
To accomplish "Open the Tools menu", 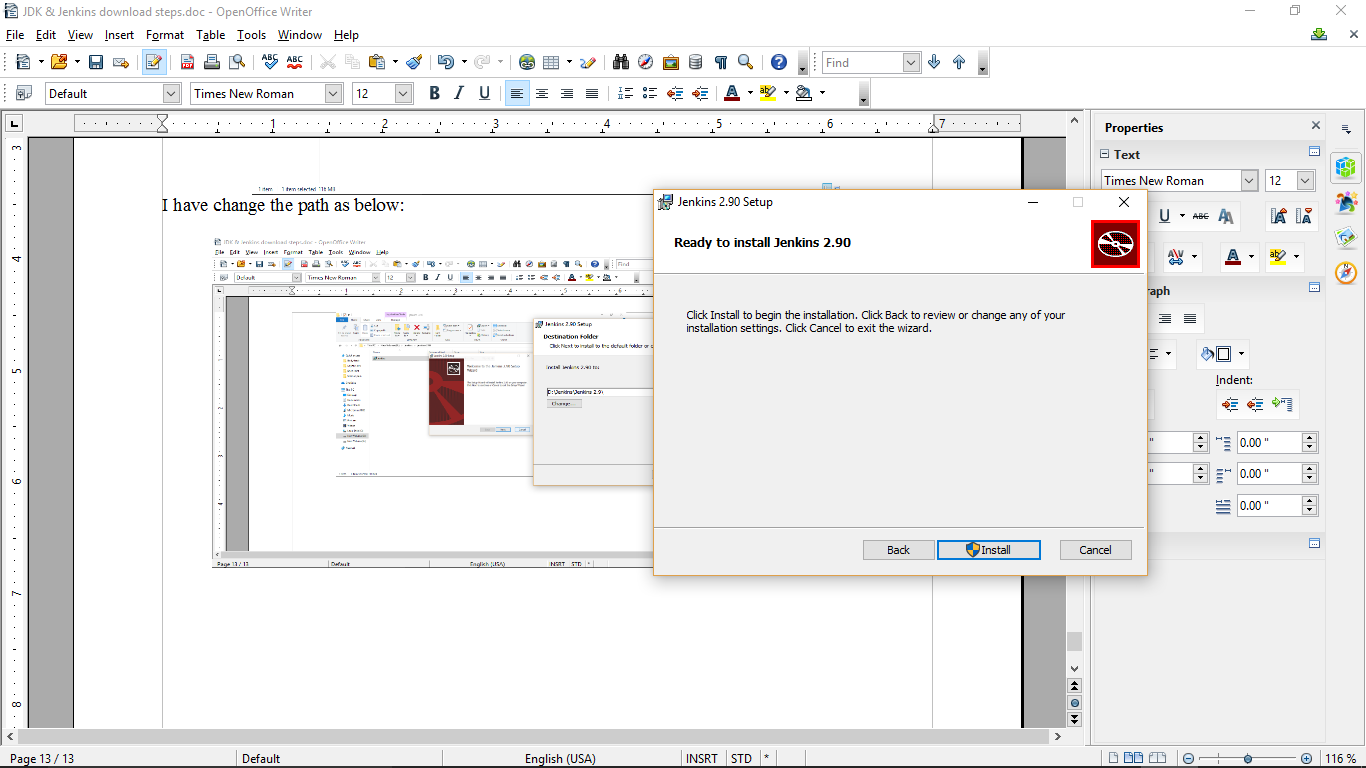I will [251, 34].
